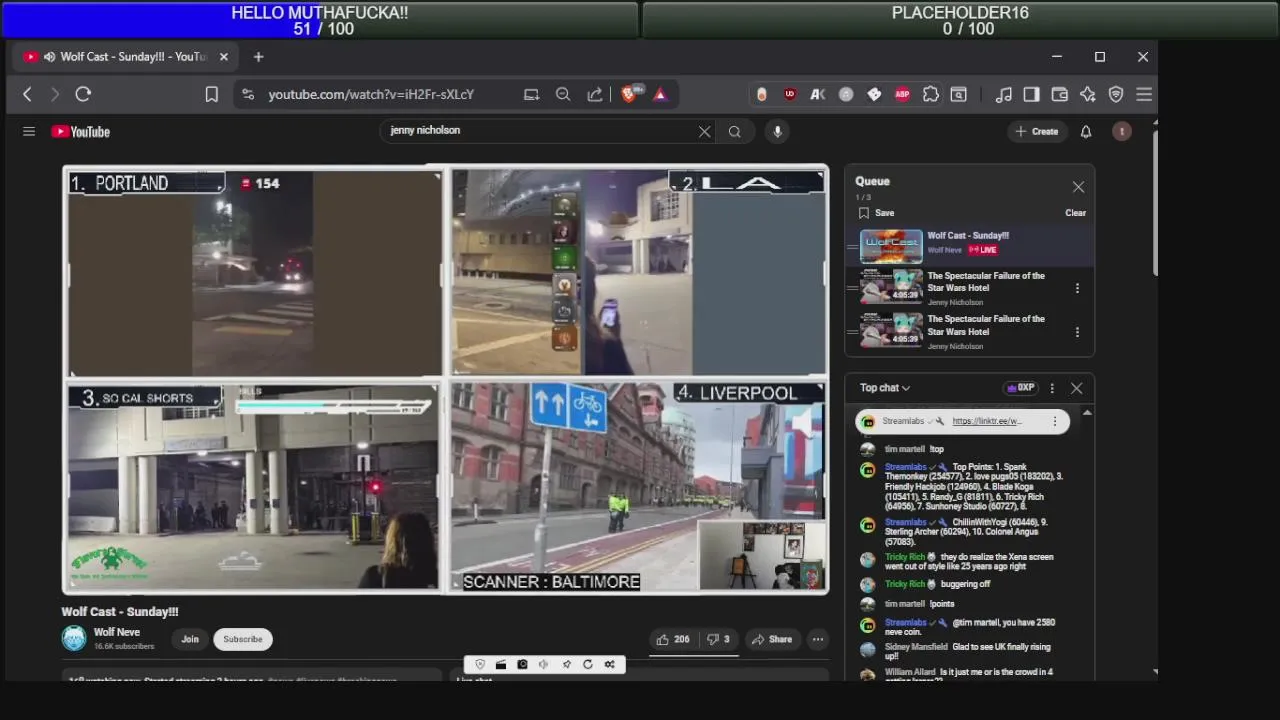Reload the current page
Viewport: 1280px width, 720px height.
pyautogui.click(x=83, y=94)
